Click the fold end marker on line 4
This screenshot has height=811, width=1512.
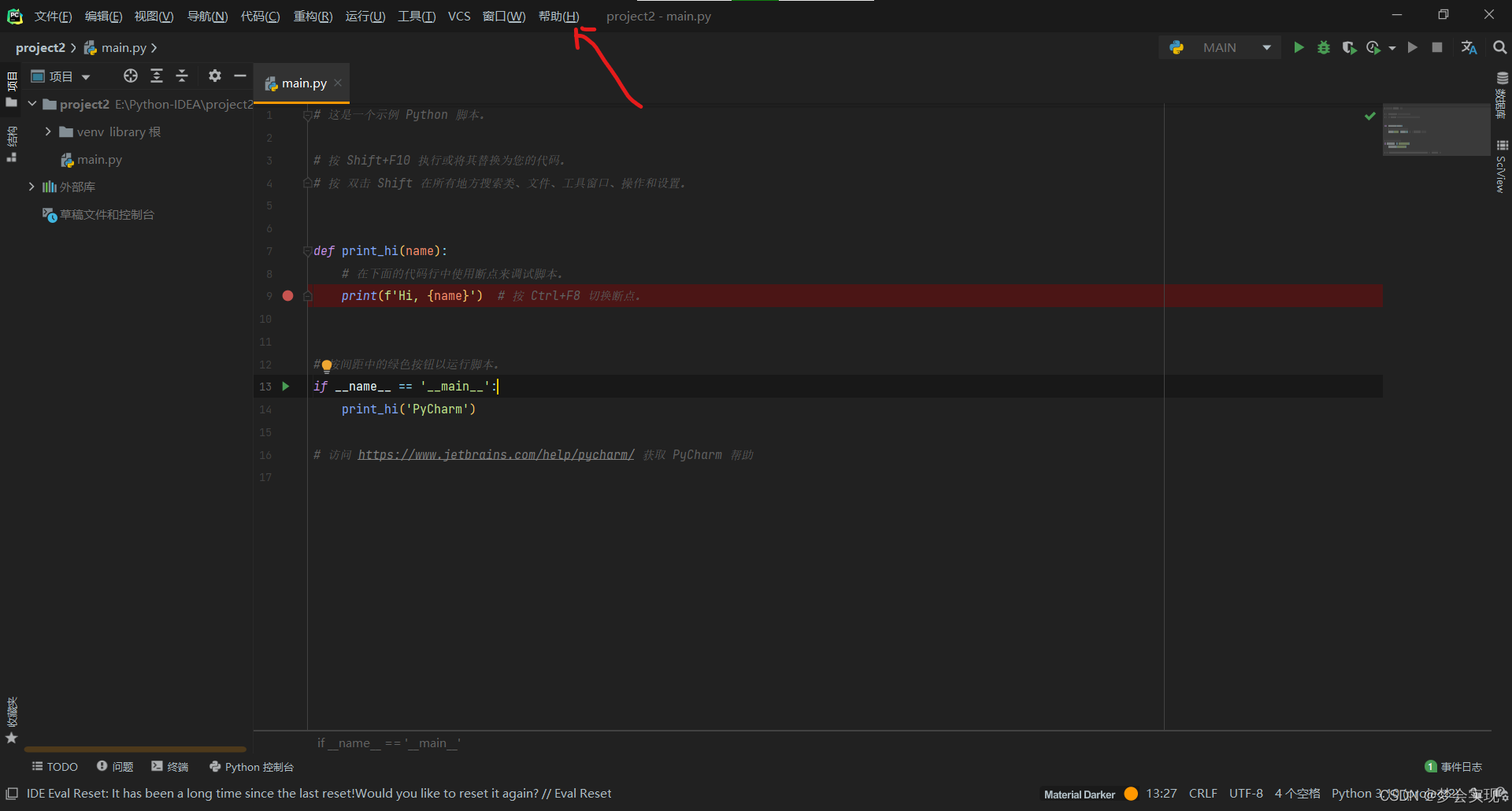[x=307, y=183]
